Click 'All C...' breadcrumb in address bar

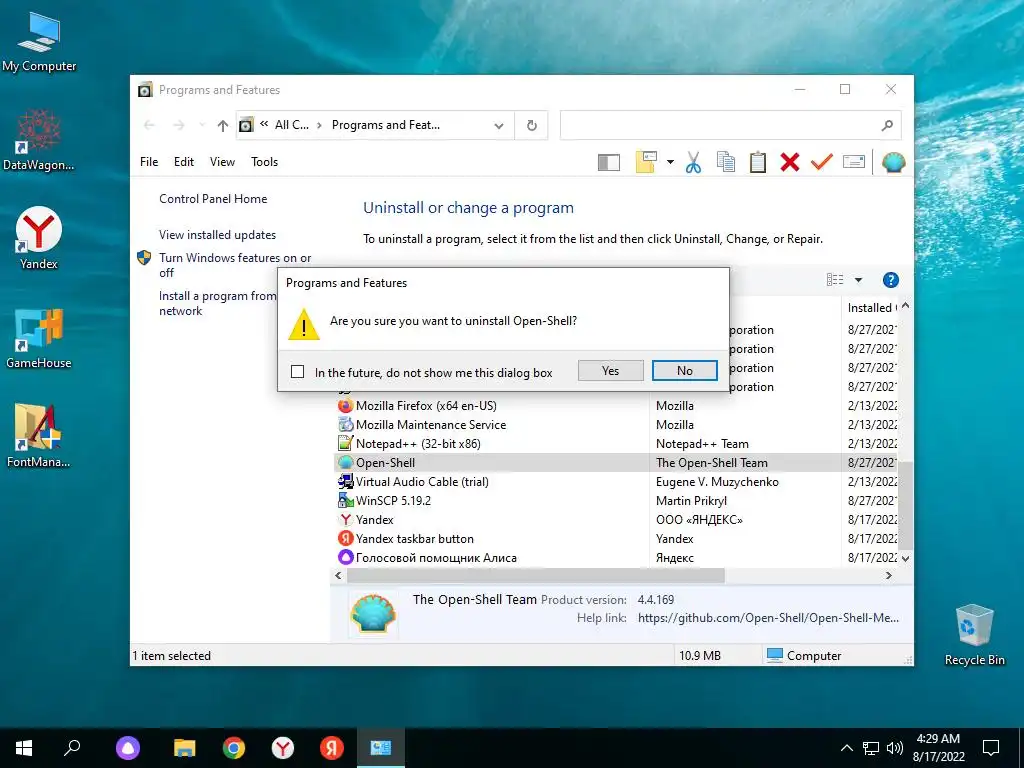point(291,125)
